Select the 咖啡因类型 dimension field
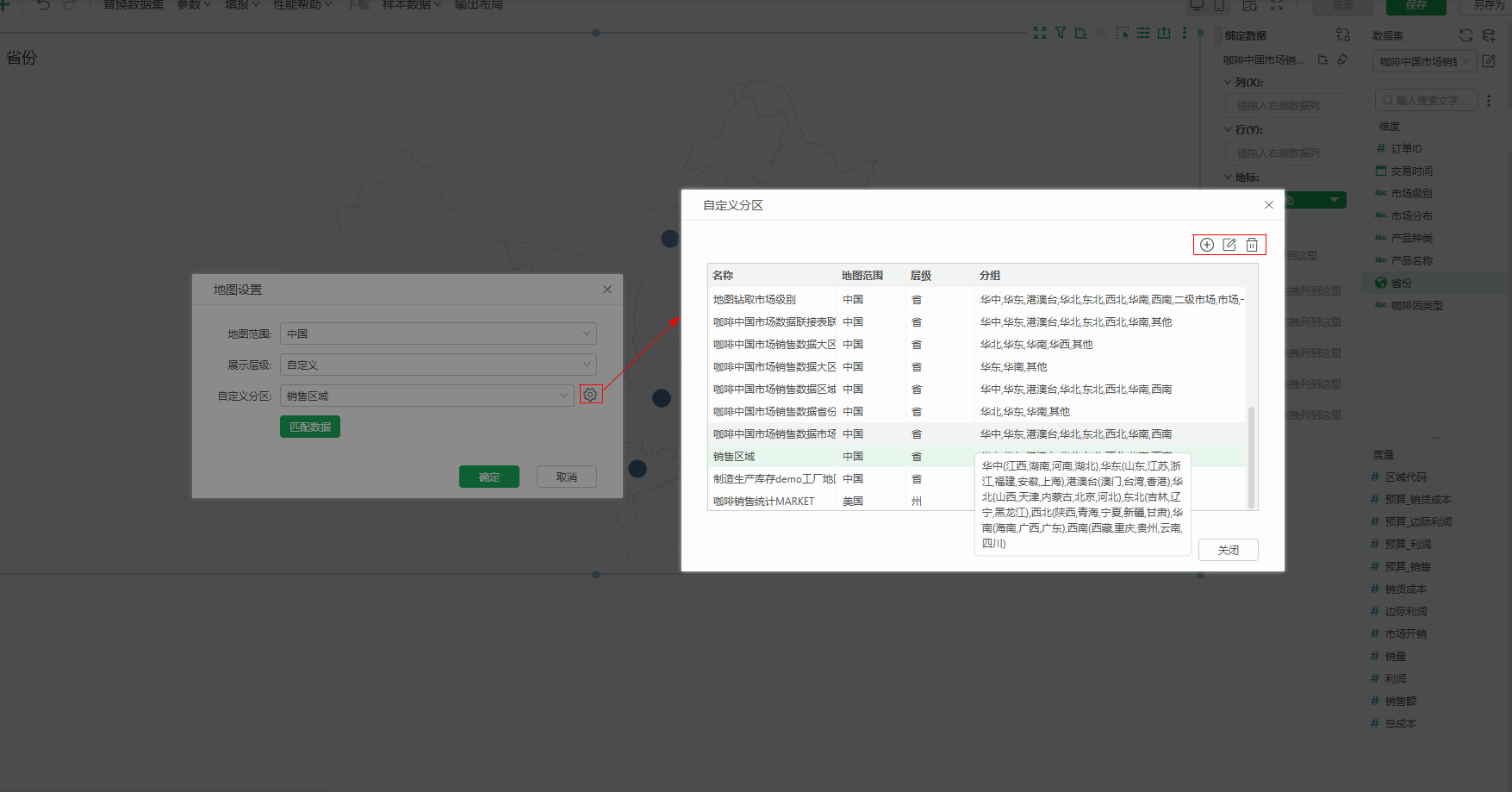This screenshot has width=1512, height=792. [1416, 305]
